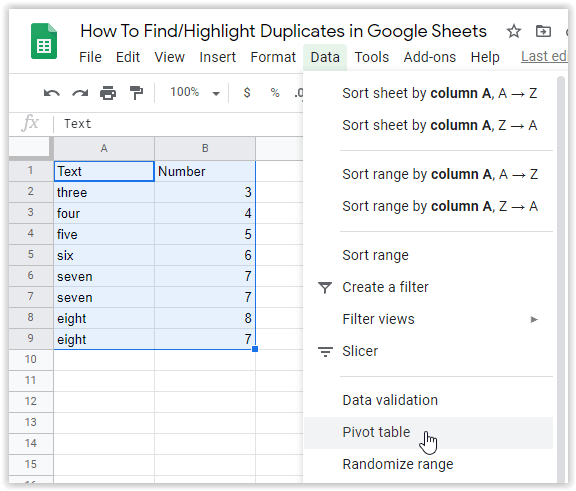
Task: Select cell B1 containing Number
Action: point(205,171)
